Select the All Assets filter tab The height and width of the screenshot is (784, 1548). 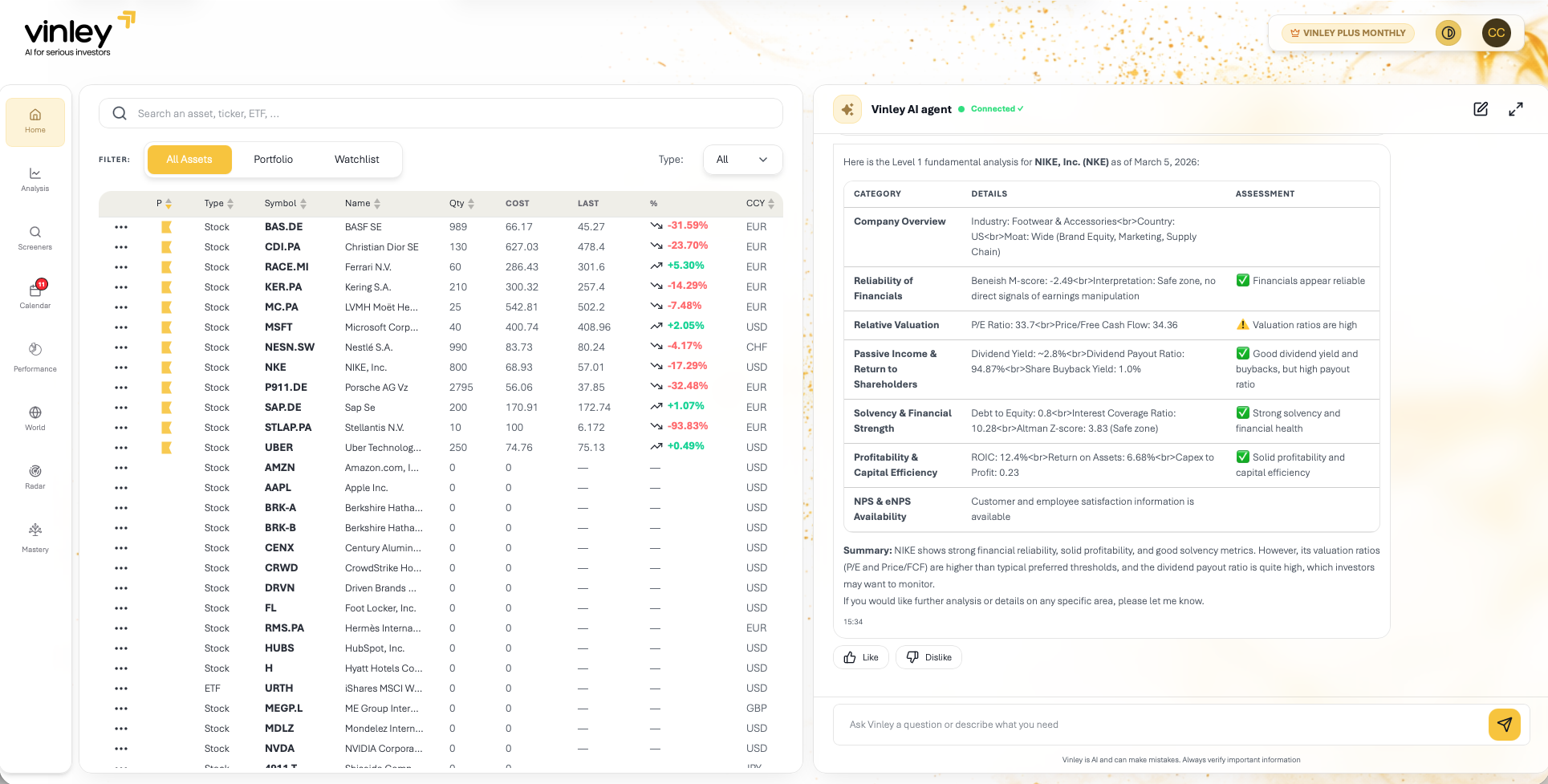pos(189,160)
